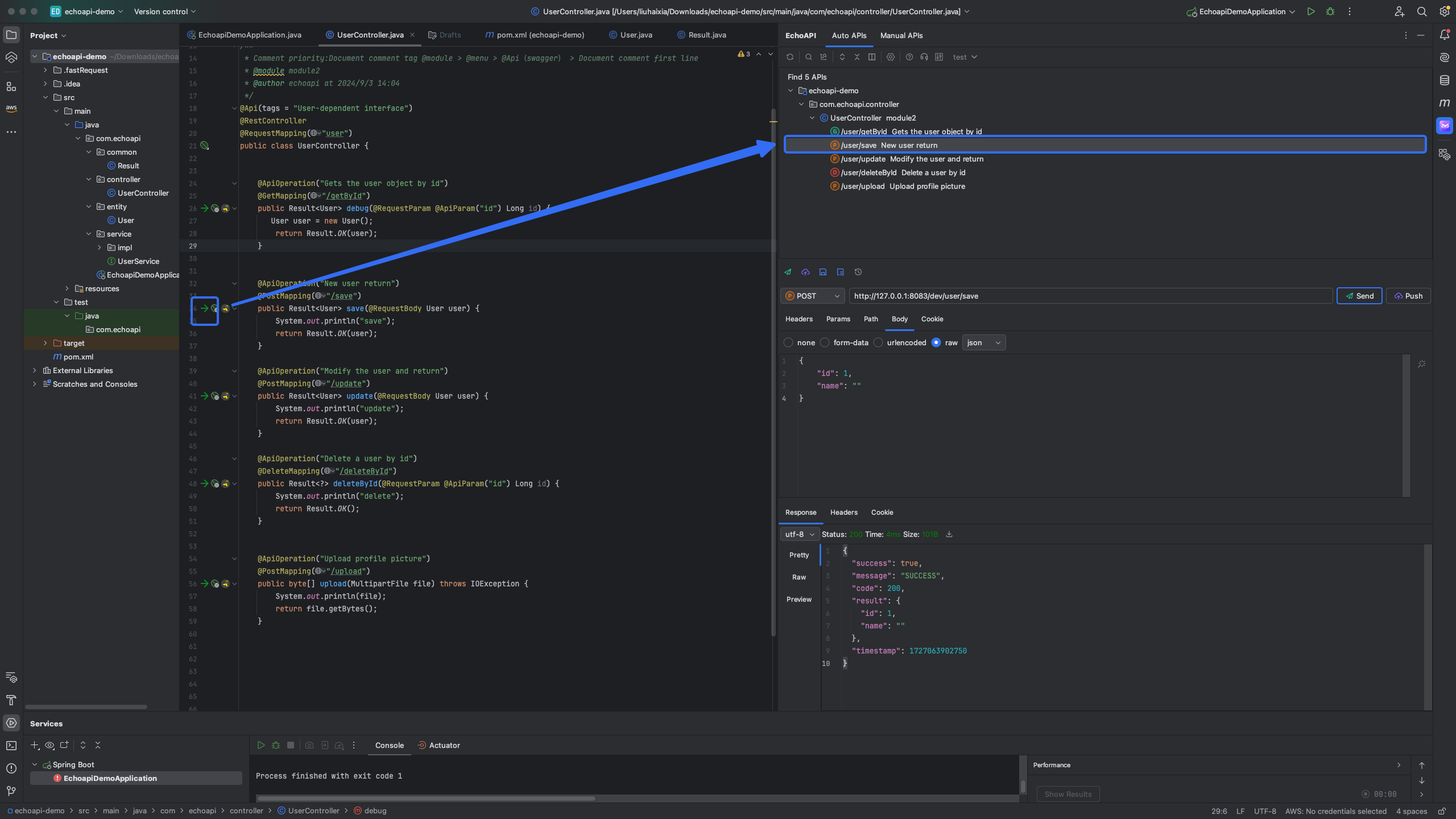Open json raw format dropdown
The image size is (1456, 819).
(983, 342)
